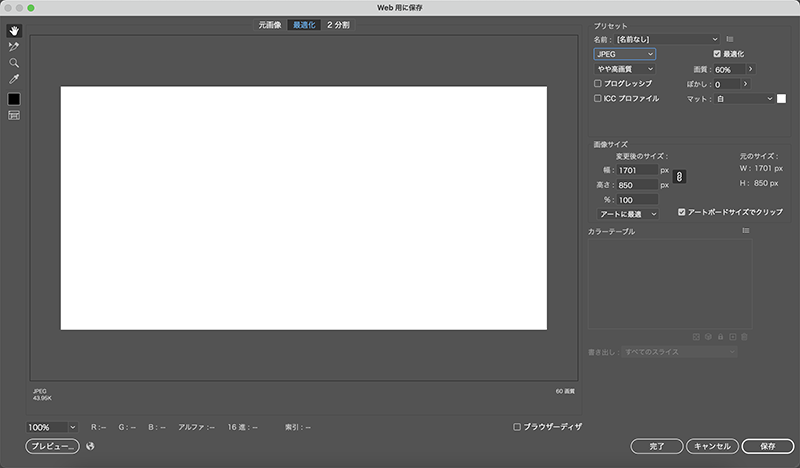
Task: Open the マット color dropdown
Action: click(744, 99)
